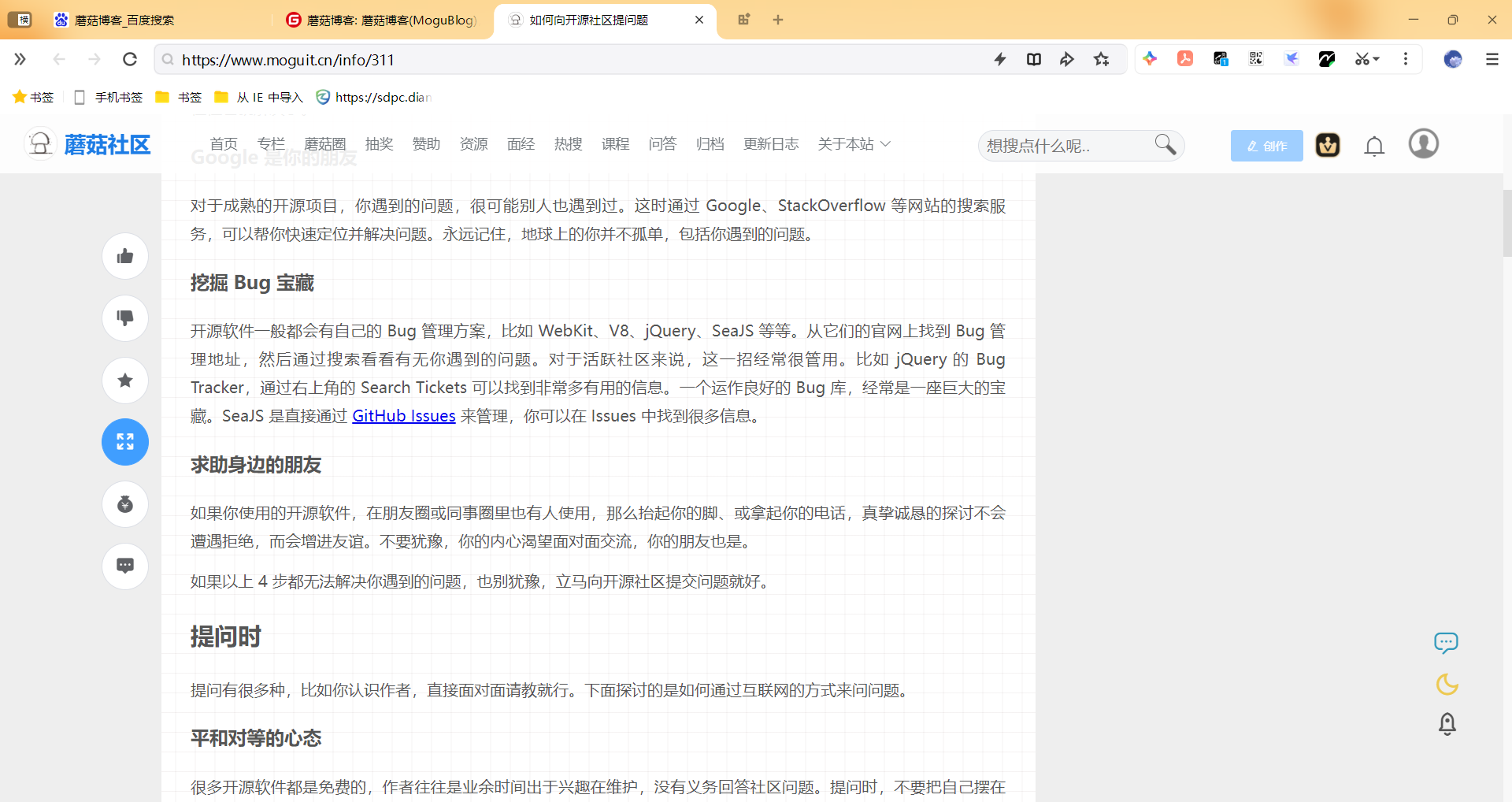Open comments via the speech bubble button
The image size is (1512, 802).
pos(125,566)
